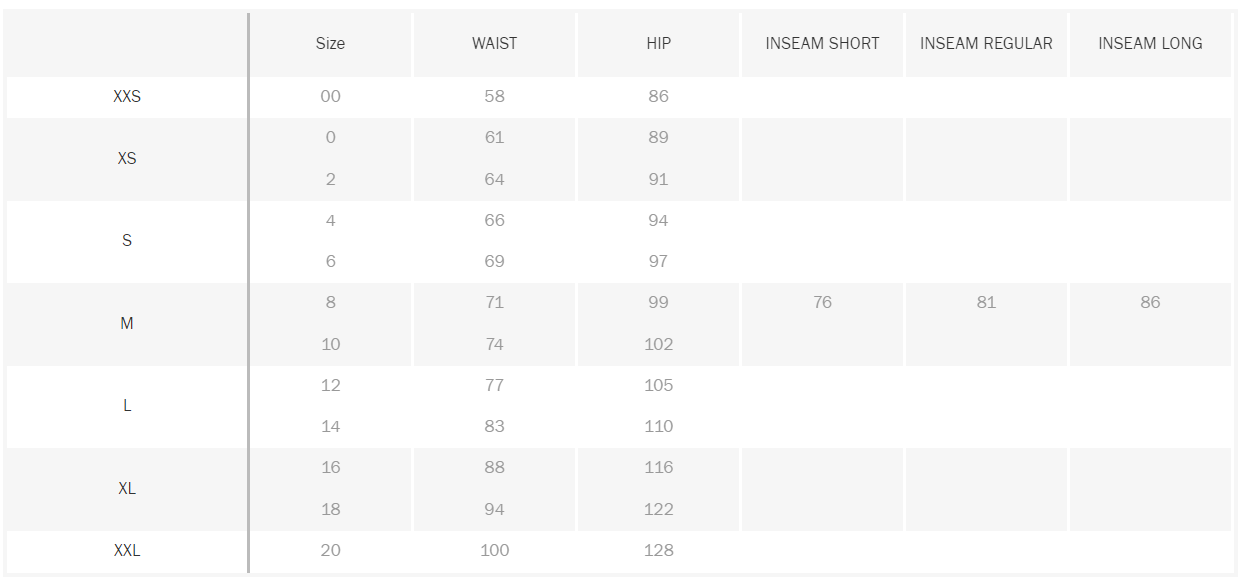Click the inseam short value 76
The height and width of the screenshot is (585, 1241).
pos(822,303)
